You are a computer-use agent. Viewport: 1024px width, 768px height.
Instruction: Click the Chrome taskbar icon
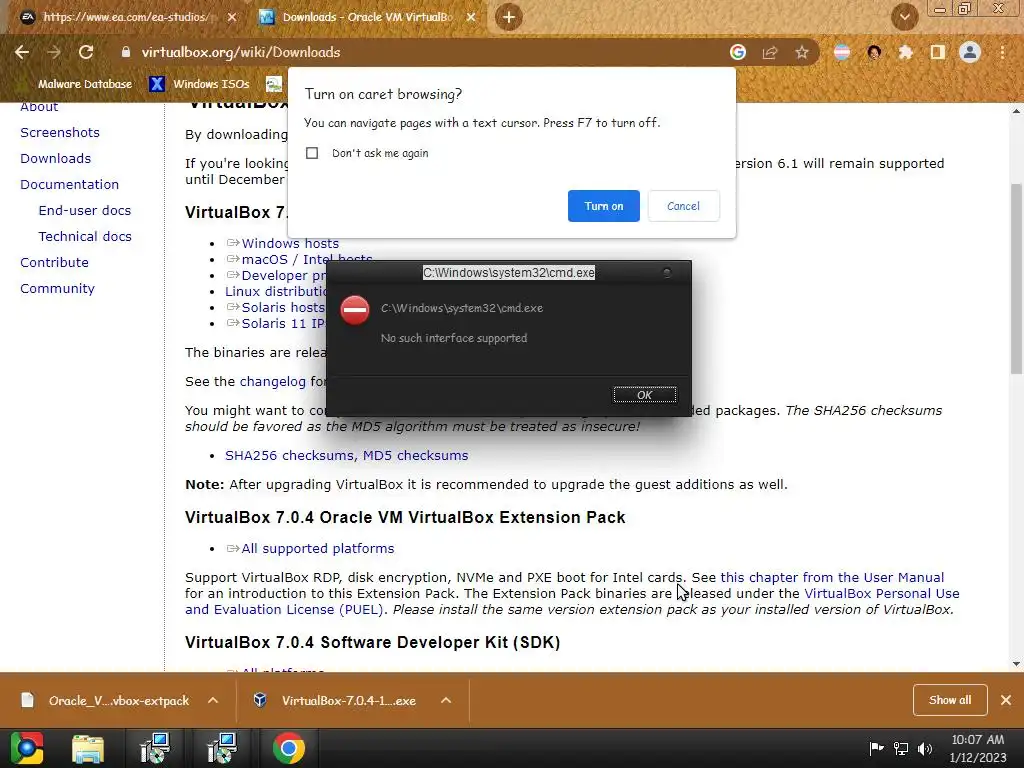click(289, 748)
